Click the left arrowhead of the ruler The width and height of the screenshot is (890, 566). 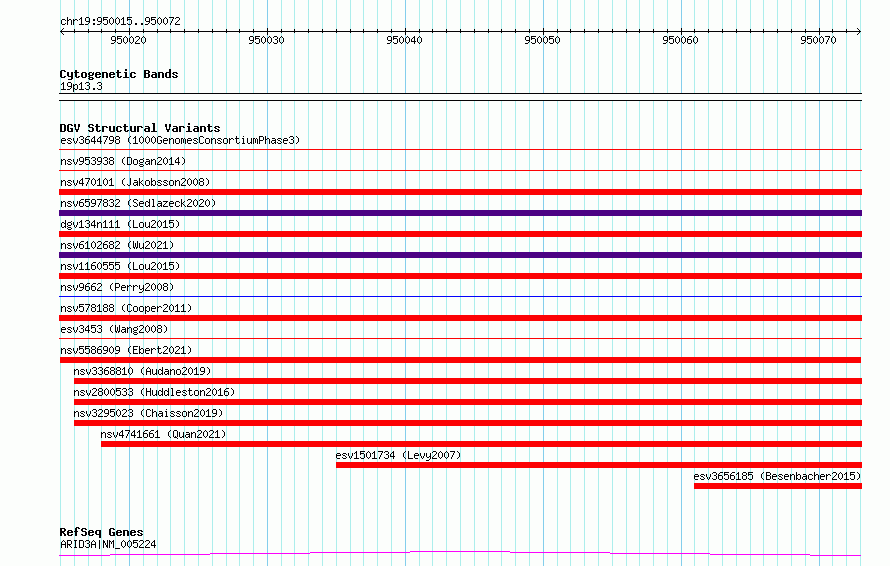pos(62,31)
